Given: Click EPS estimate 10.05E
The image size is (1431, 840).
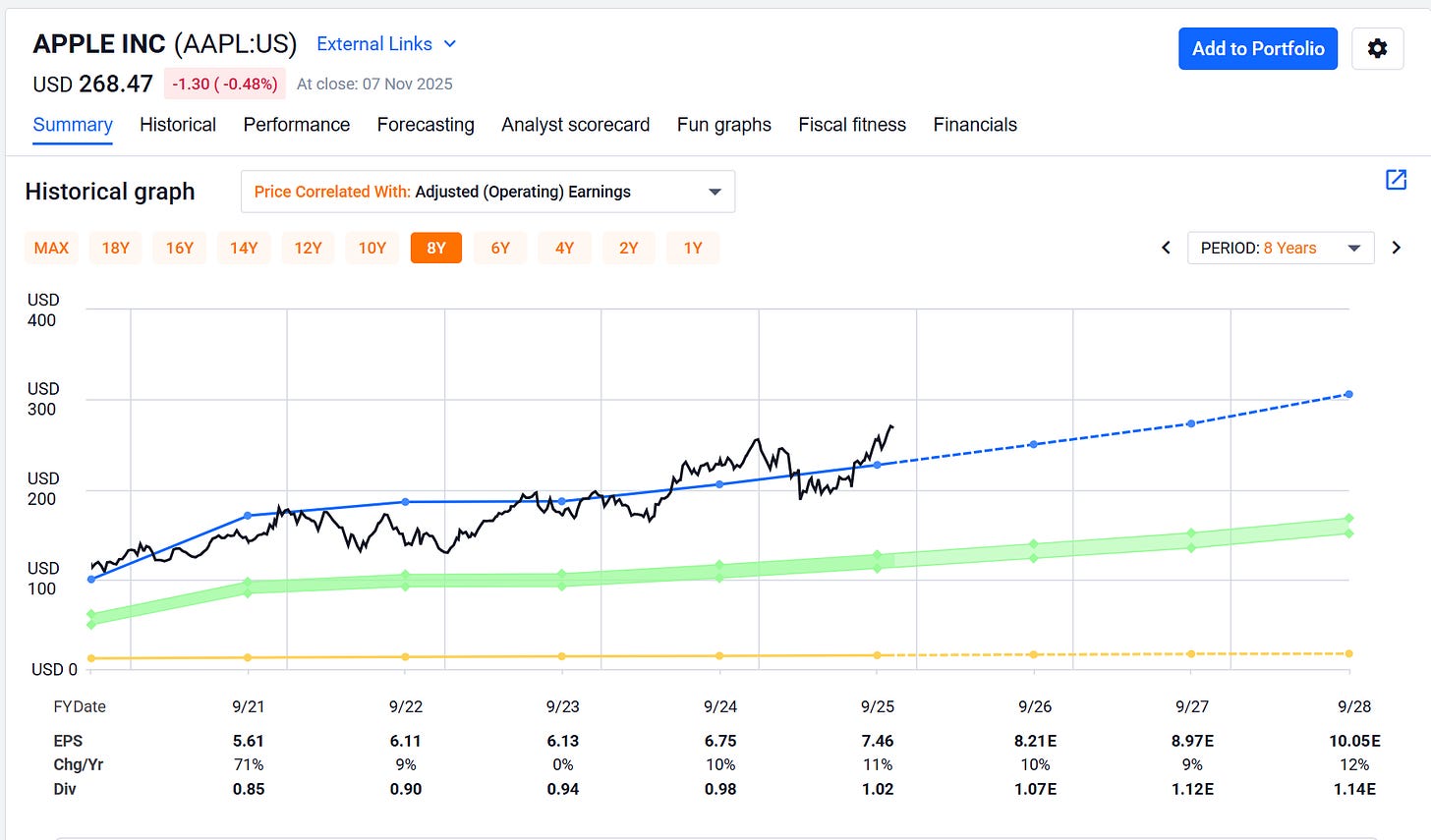Looking at the screenshot, I should point(1354,741).
